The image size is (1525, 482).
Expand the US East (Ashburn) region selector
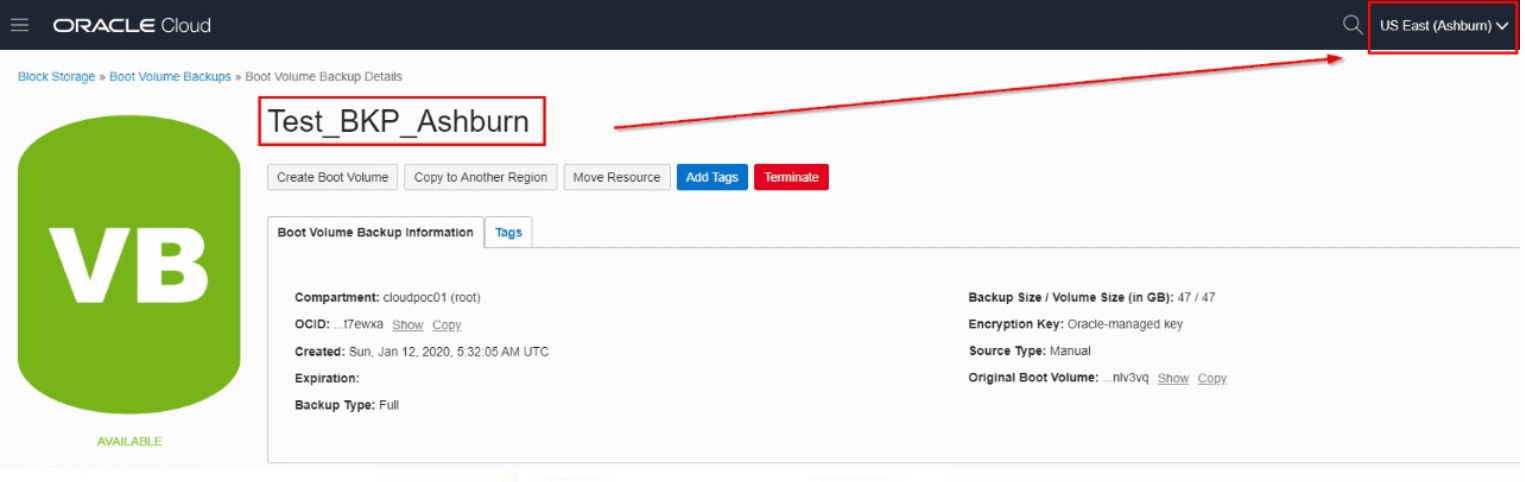tap(1443, 26)
